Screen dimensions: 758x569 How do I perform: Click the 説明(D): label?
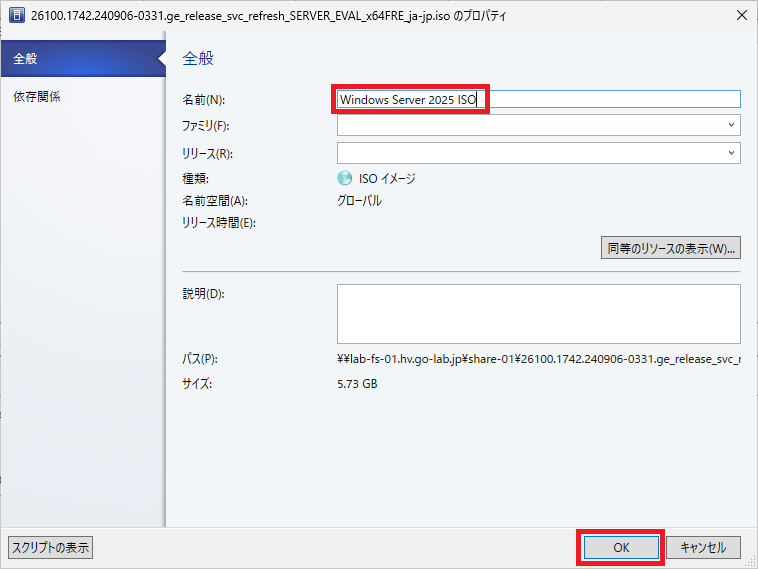pyautogui.click(x=204, y=293)
